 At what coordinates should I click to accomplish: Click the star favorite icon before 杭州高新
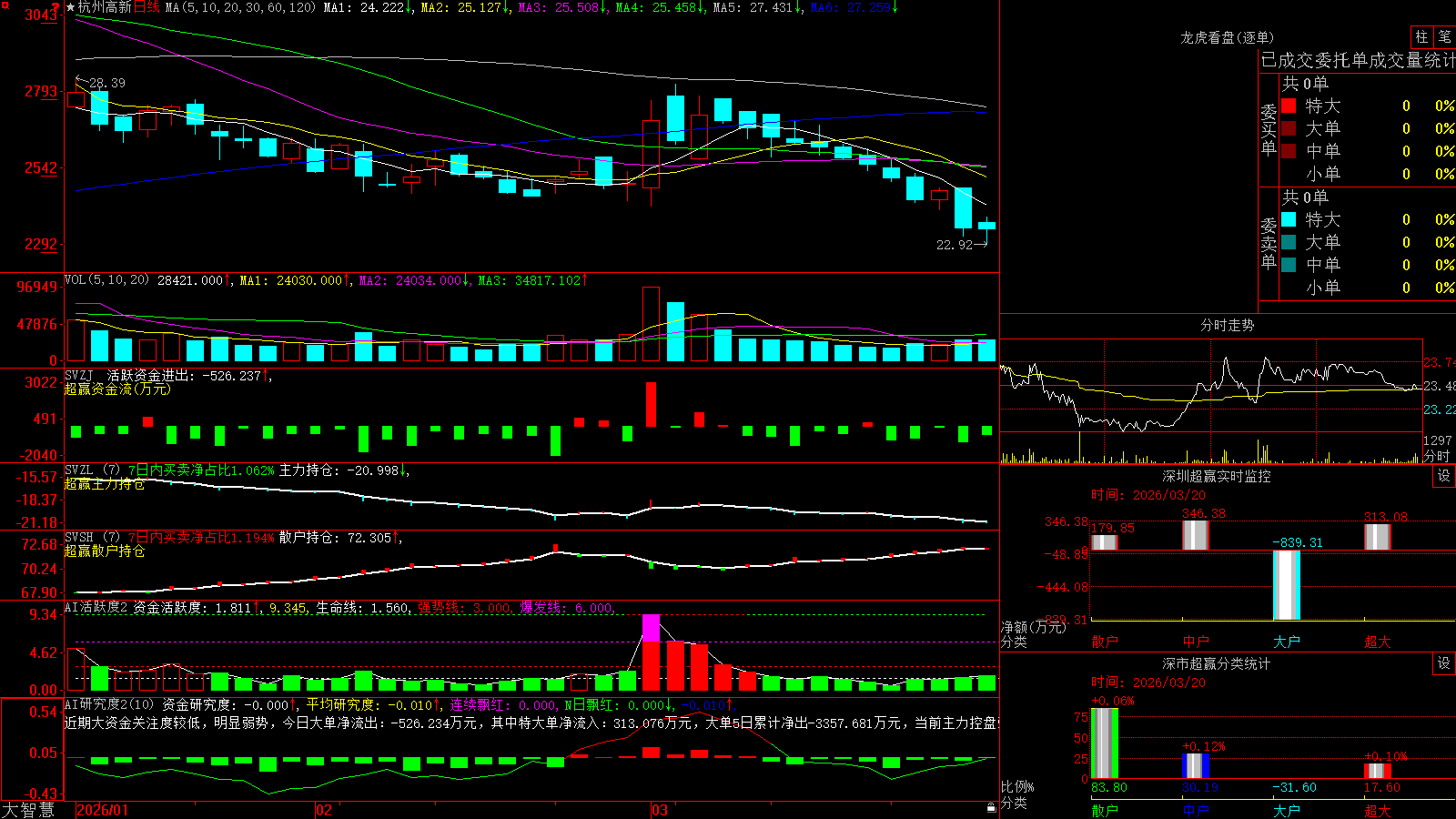click(x=71, y=7)
